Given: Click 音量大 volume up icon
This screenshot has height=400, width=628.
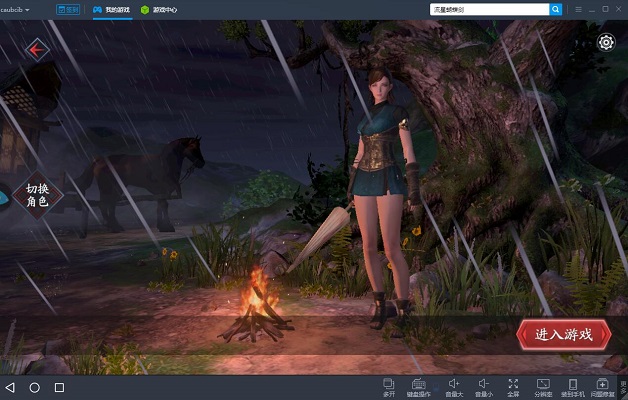Looking at the screenshot, I should [x=454, y=388].
